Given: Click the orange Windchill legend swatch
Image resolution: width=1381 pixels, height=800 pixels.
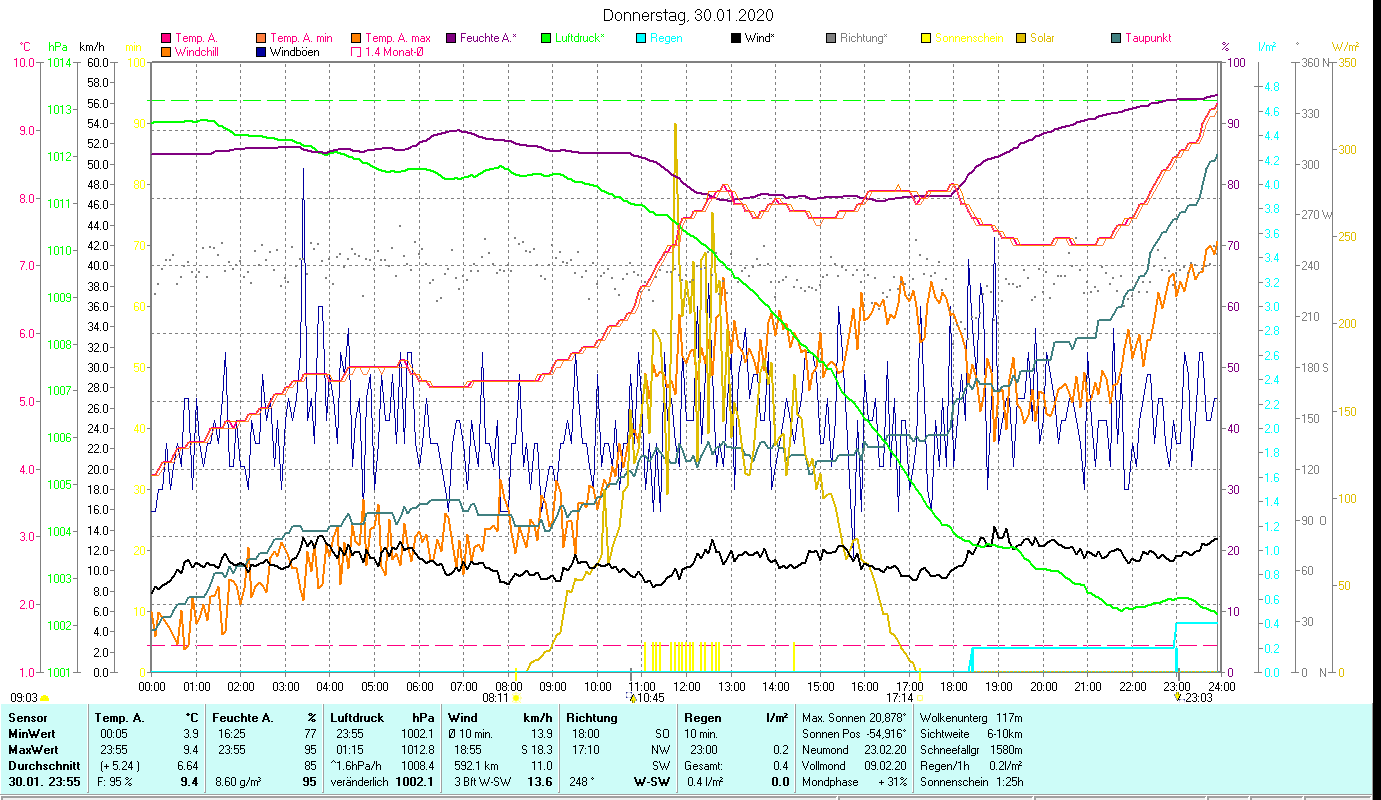Looking at the screenshot, I should coord(166,52).
